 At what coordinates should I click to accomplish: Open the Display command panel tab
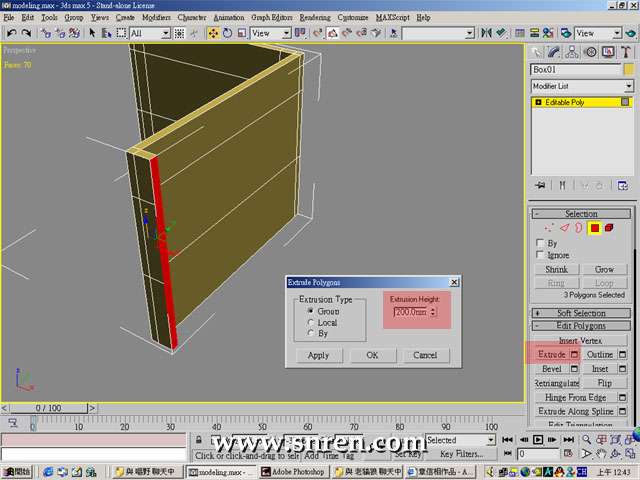tap(608, 52)
